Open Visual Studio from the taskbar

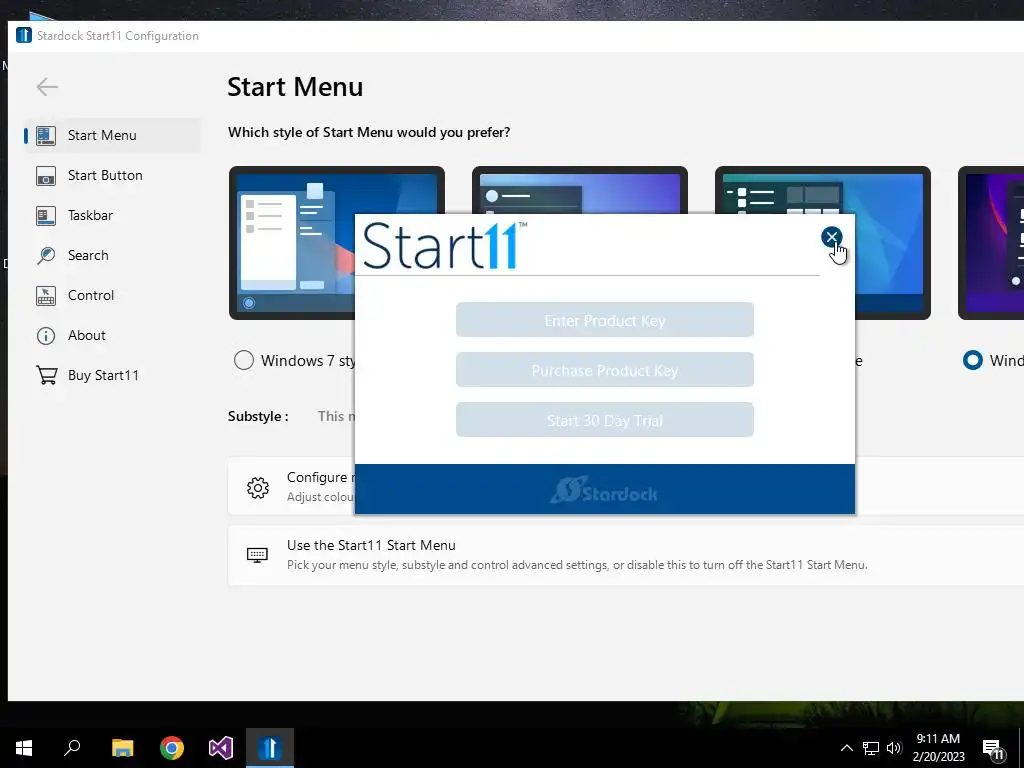click(x=221, y=748)
